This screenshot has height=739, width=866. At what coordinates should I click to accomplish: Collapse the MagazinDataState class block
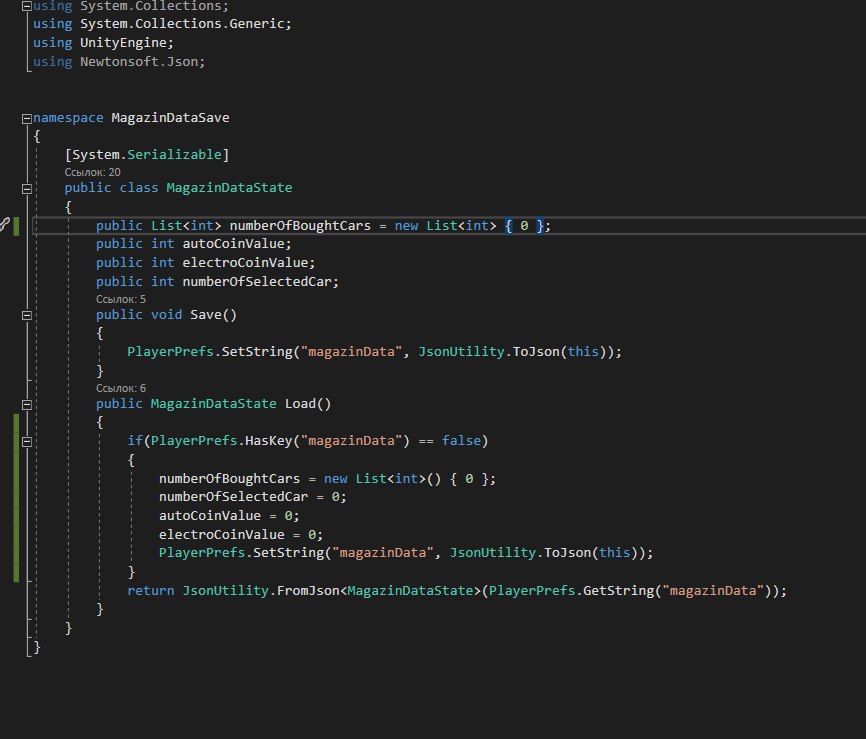[x=27, y=189]
